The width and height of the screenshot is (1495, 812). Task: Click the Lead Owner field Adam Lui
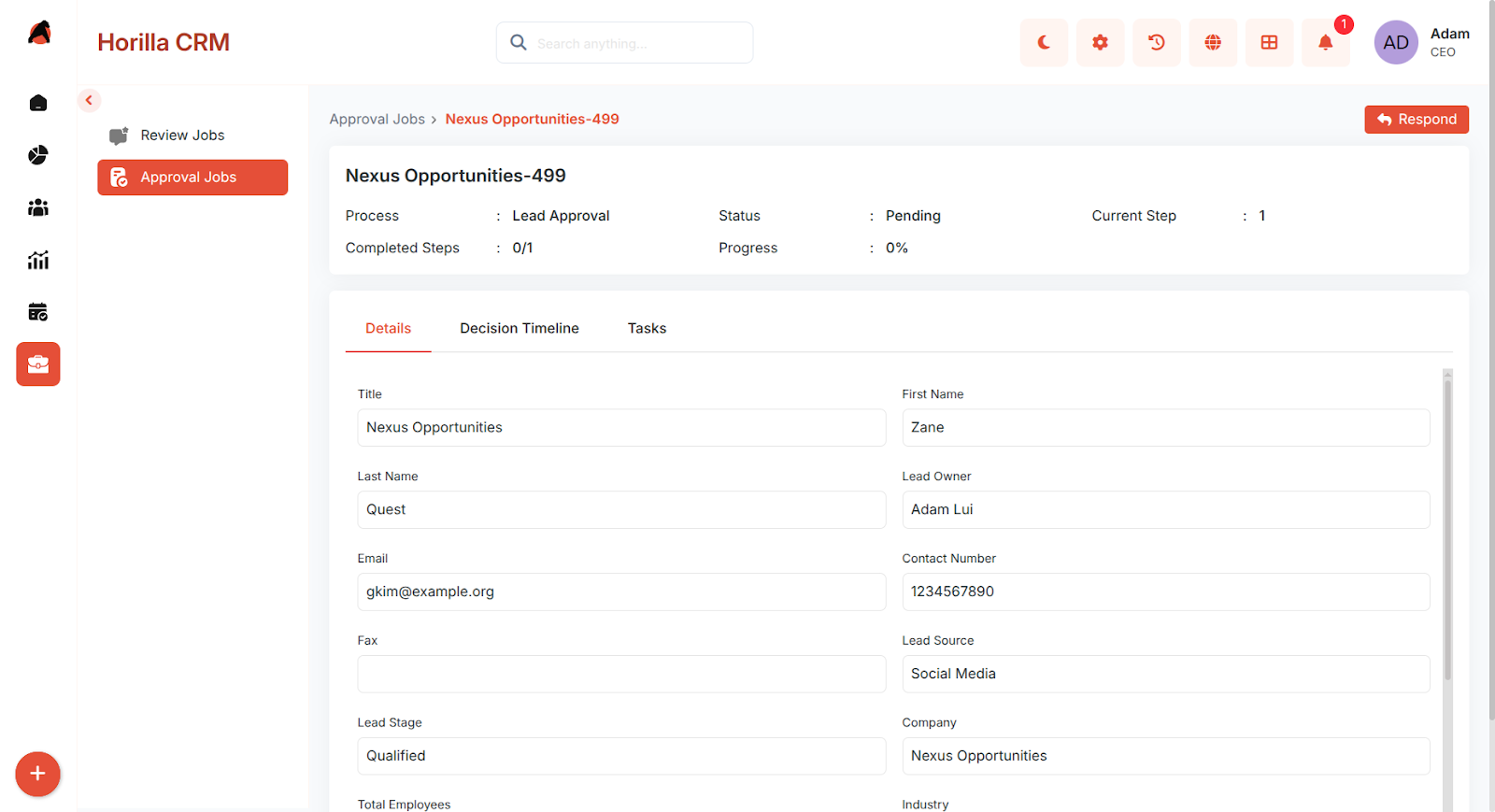click(x=1166, y=510)
